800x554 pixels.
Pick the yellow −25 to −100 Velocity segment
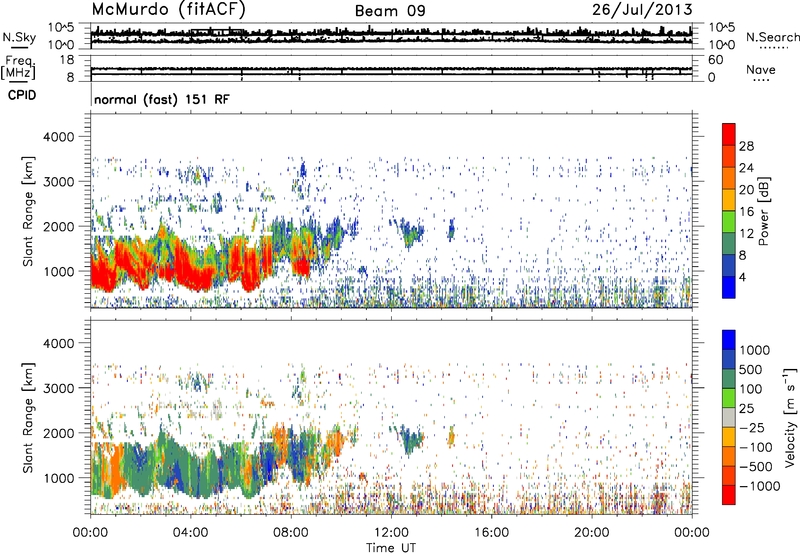pos(729,437)
